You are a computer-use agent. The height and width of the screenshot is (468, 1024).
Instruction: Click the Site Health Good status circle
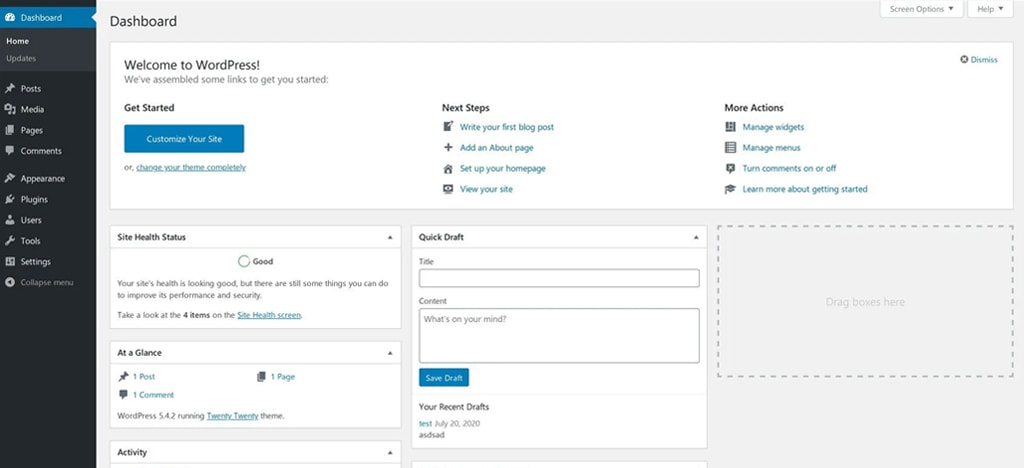pos(244,261)
